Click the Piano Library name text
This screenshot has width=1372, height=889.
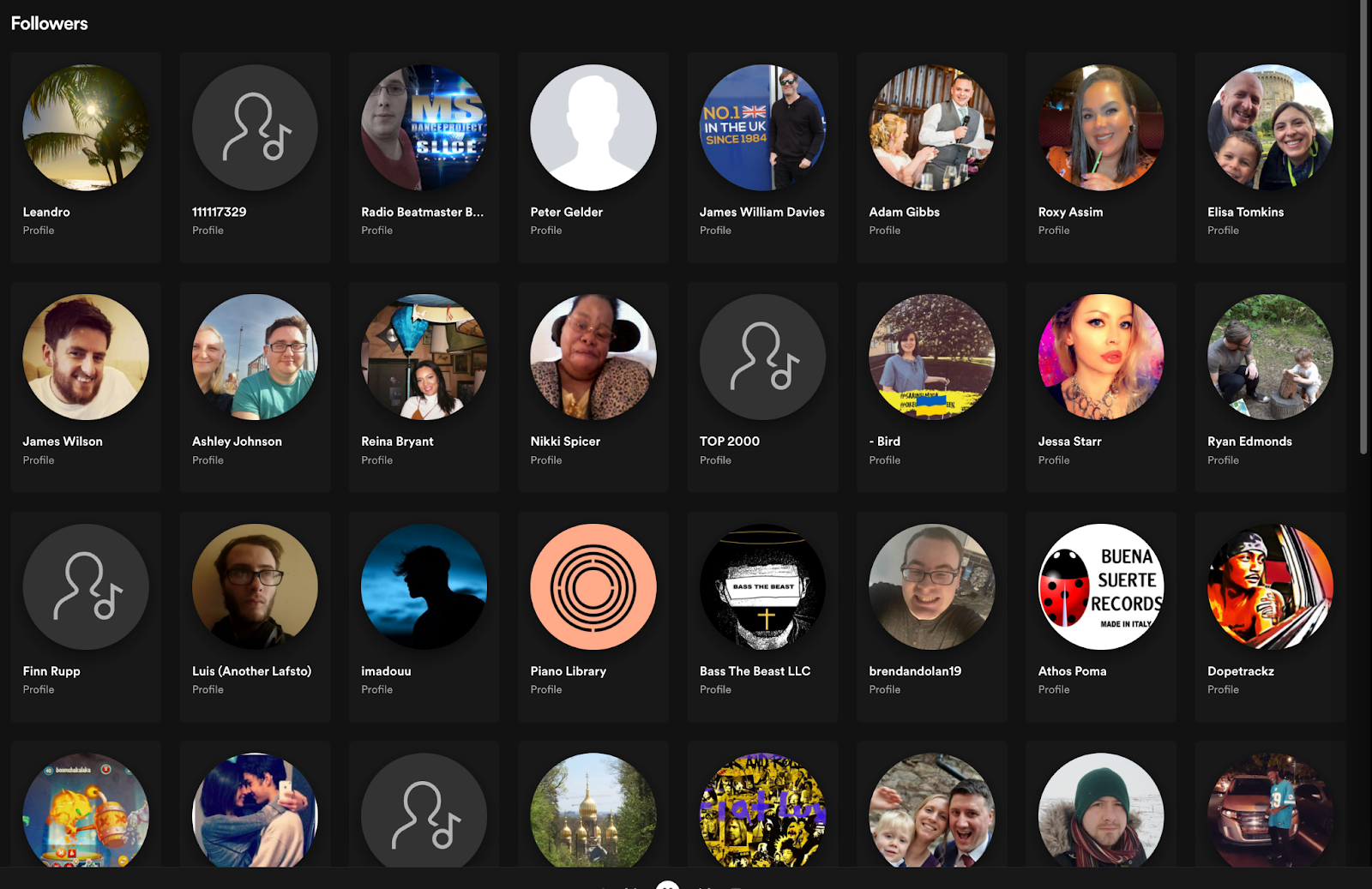click(x=569, y=671)
